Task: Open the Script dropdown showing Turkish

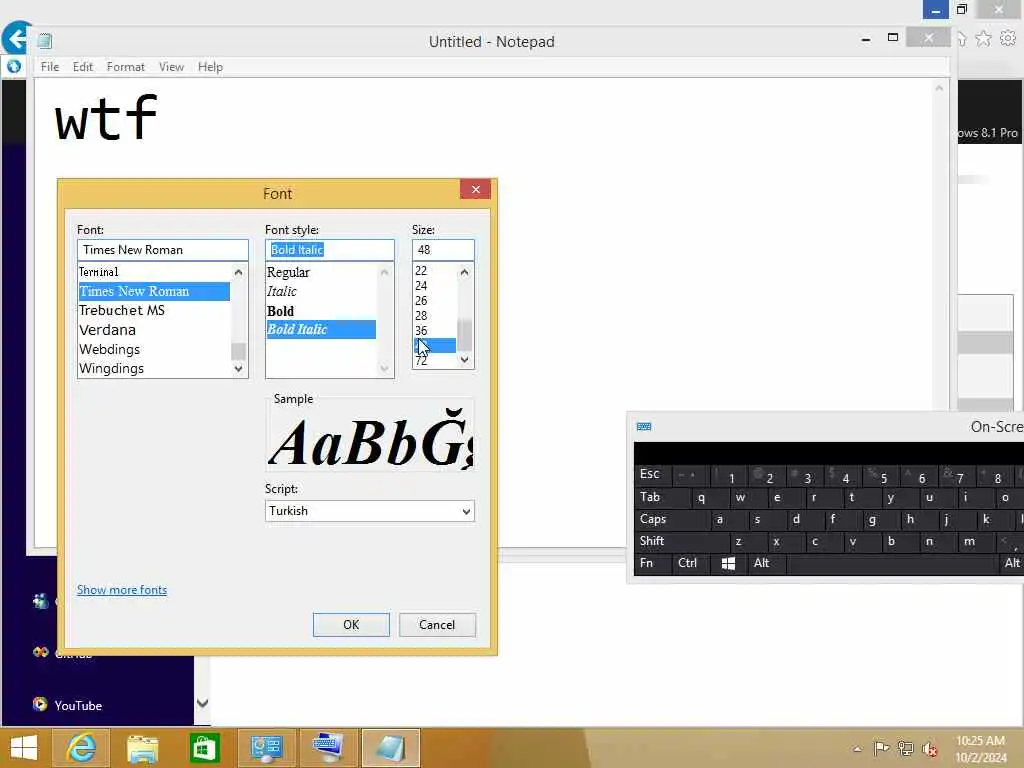Action: pos(370,511)
